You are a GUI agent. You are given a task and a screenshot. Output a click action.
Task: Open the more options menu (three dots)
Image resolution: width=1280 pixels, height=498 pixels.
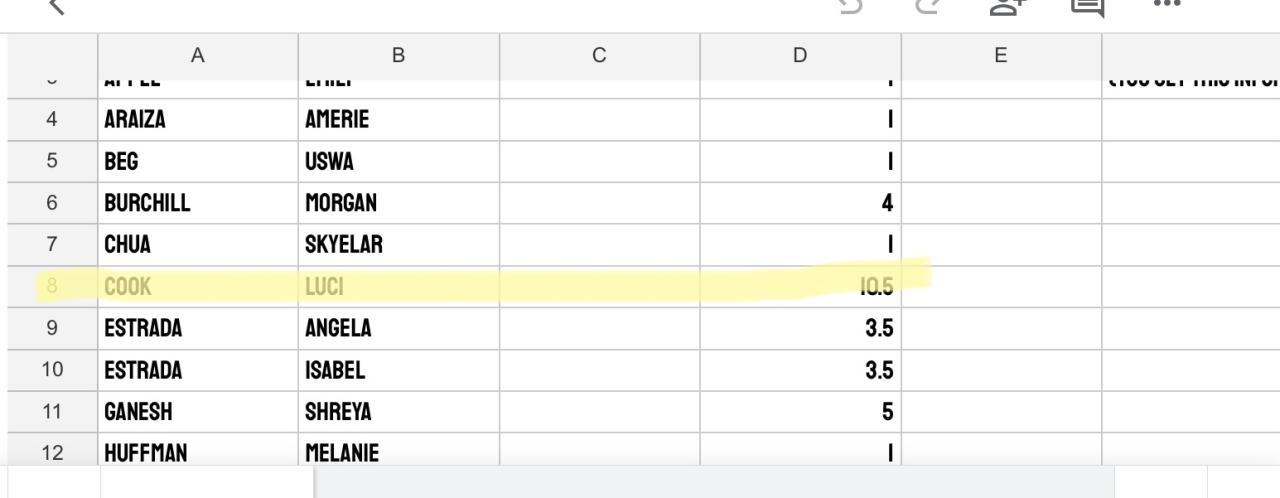pos(1166,5)
